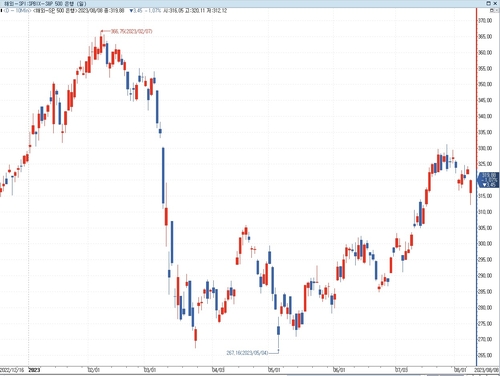Click the small inner close icon below the title bar
The width and height of the screenshot is (500, 376).
tap(497, 11)
